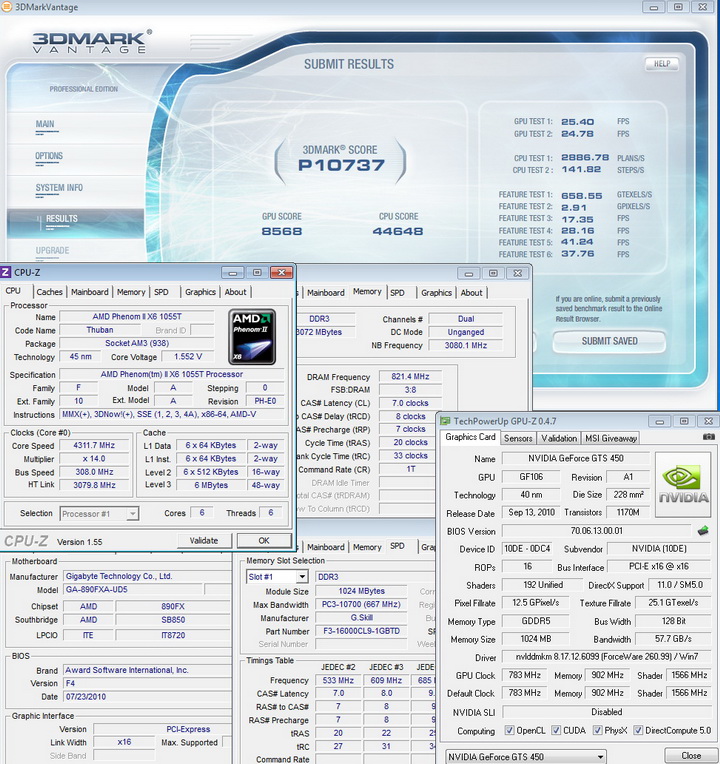Maximize the GPU-Z window

click(x=684, y=421)
